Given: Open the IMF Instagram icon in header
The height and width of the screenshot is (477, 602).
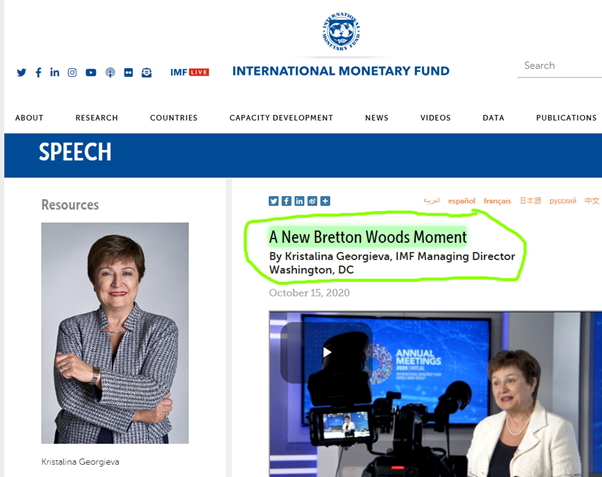Looking at the screenshot, I should [x=72, y=73].
